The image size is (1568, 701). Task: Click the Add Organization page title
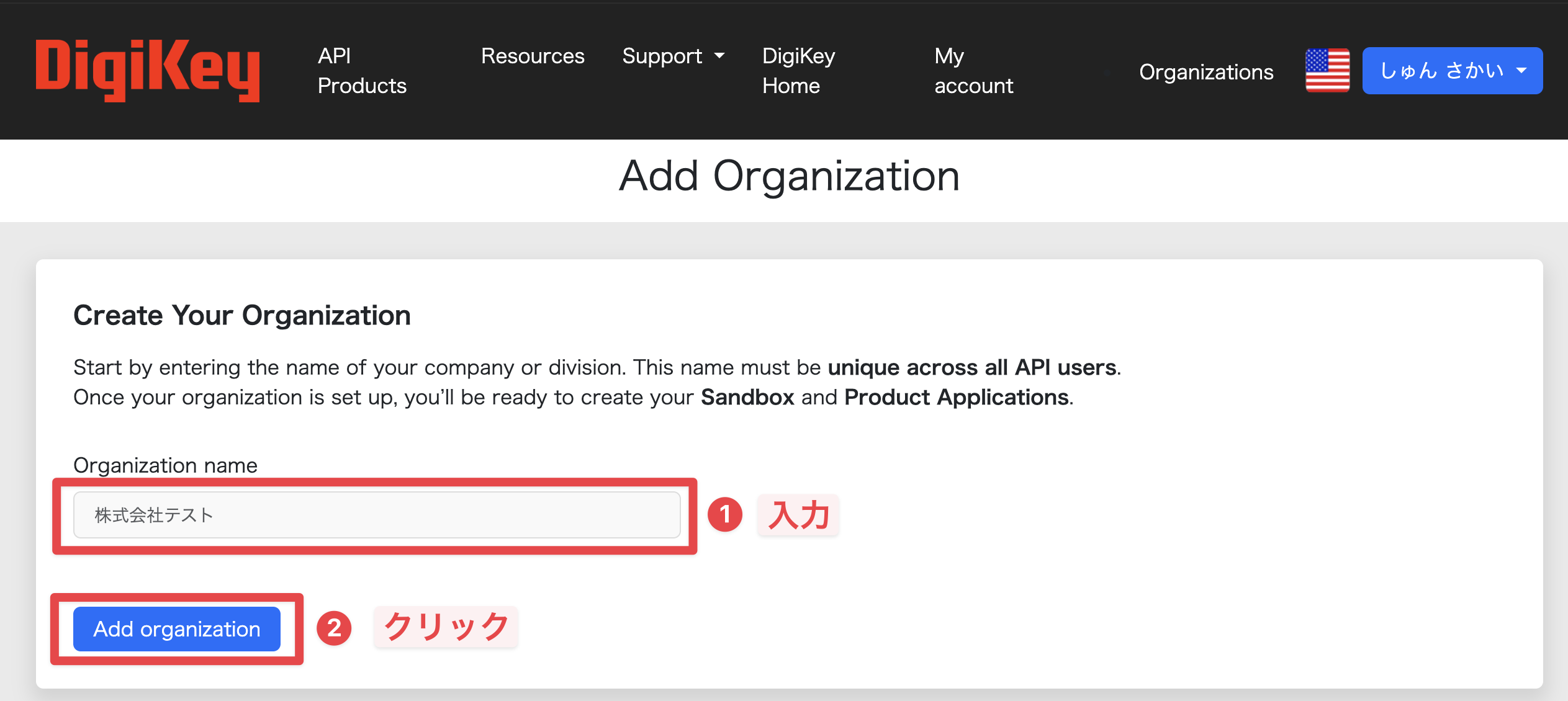click(x=790, y=176)
